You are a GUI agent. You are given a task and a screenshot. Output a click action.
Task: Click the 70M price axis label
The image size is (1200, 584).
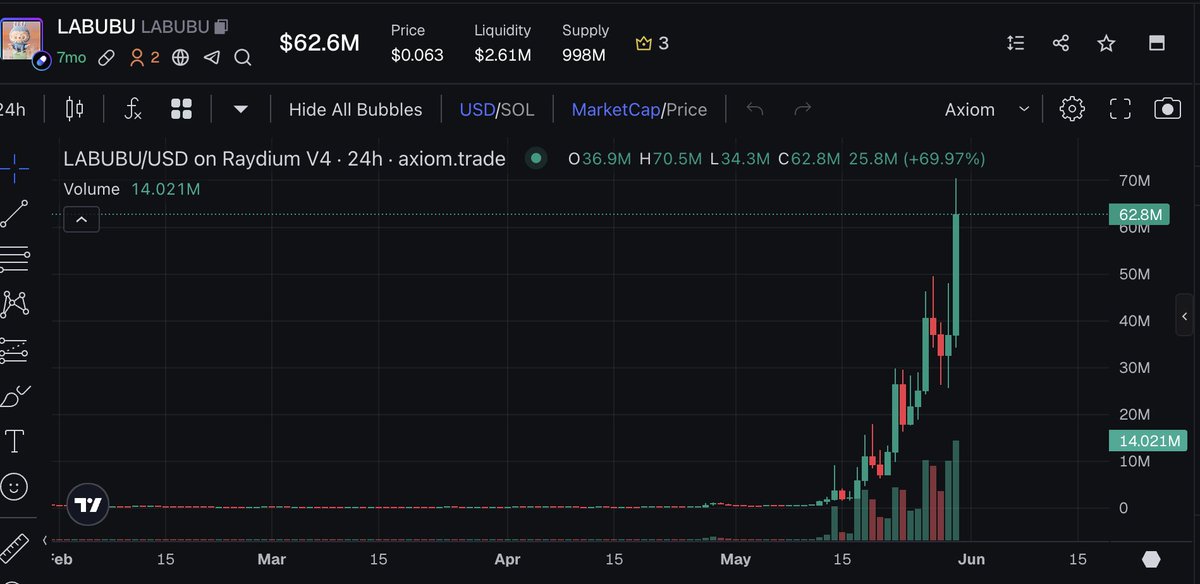coord(1135,181)
